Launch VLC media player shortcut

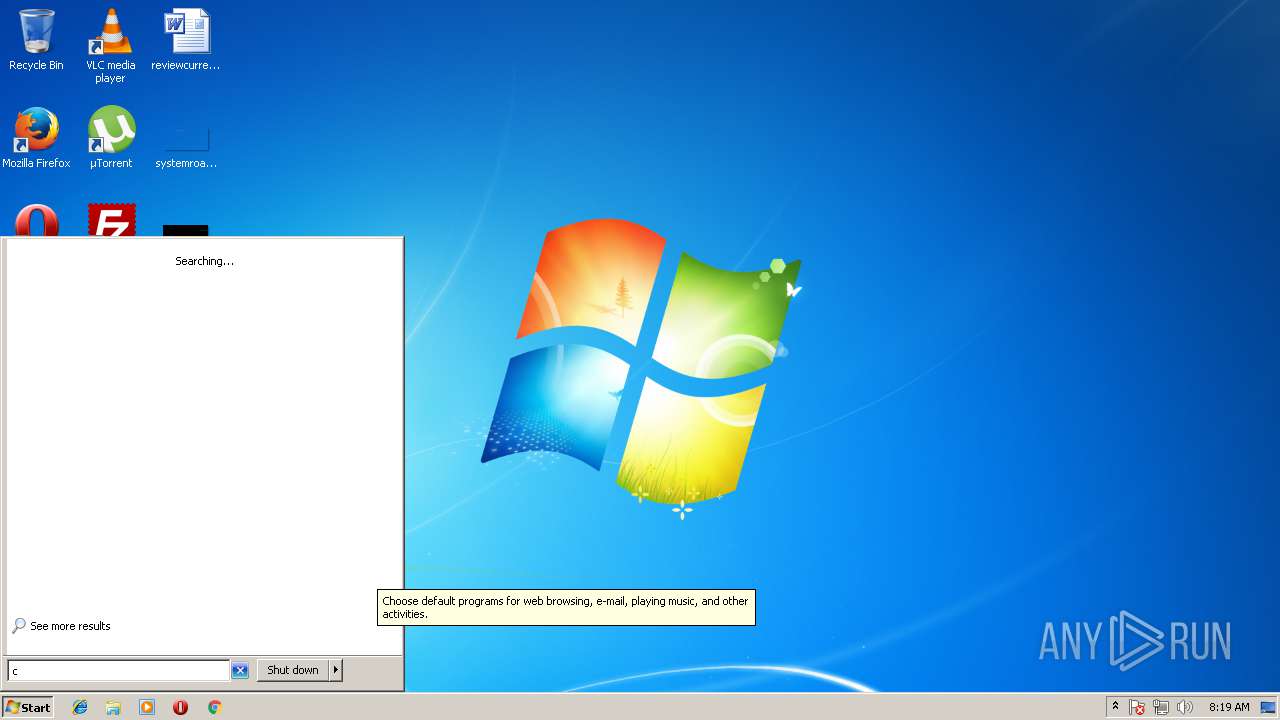coord(110,46)
